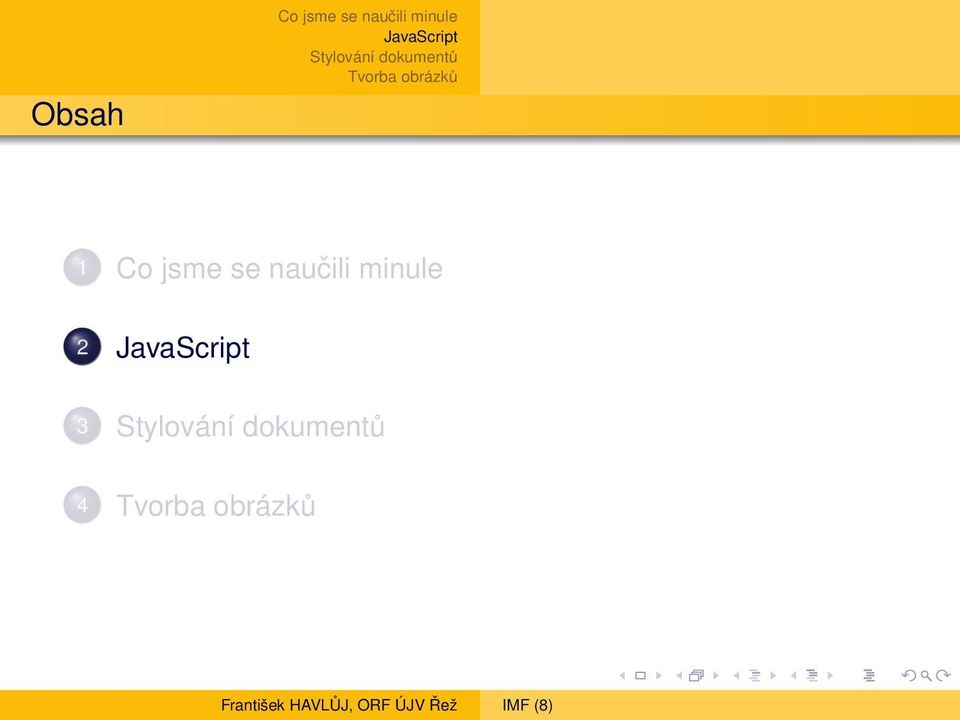Select outline item 'JavaScript' in contents

182,348
